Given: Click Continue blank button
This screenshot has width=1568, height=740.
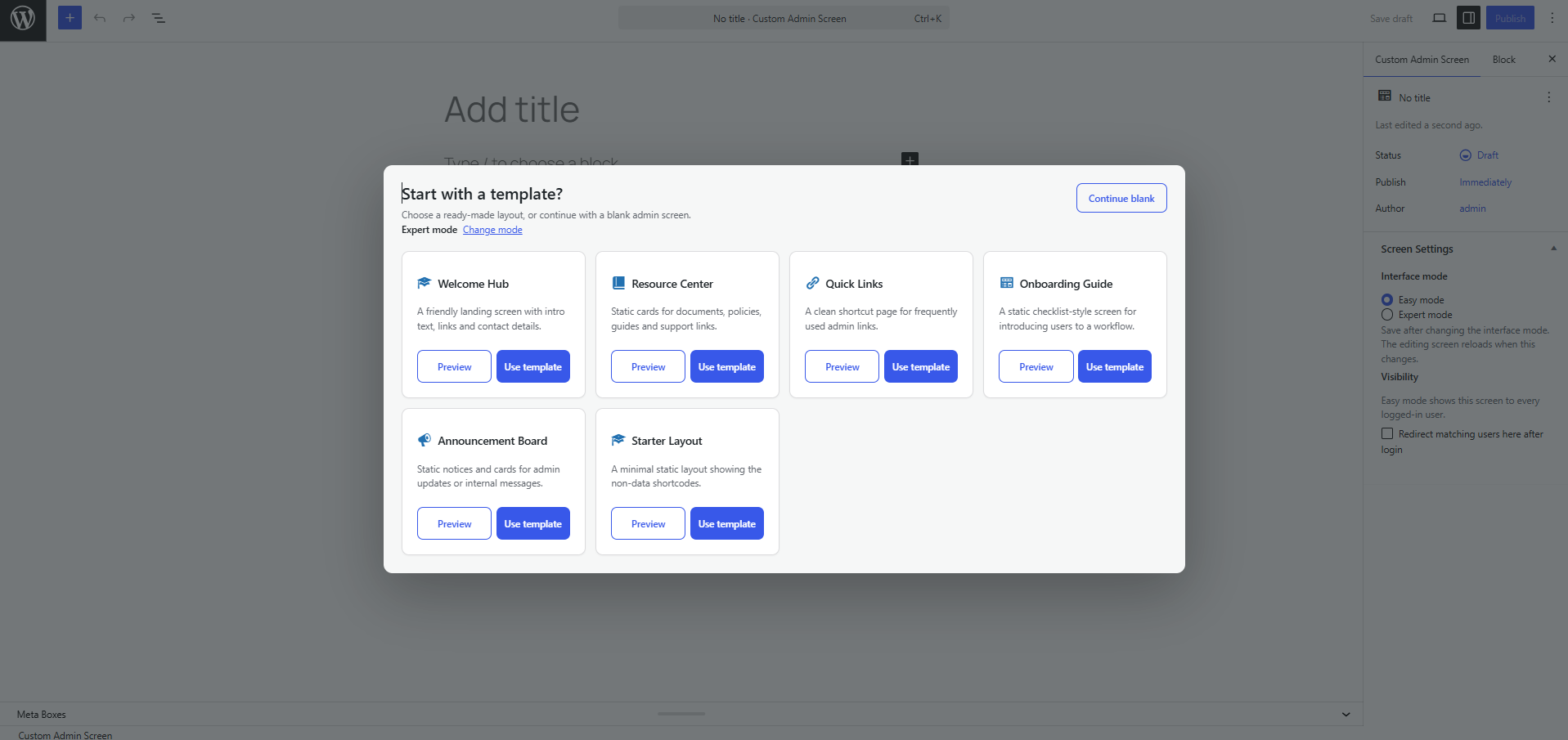Looking at the screenshot, I should click(1121, 198).
